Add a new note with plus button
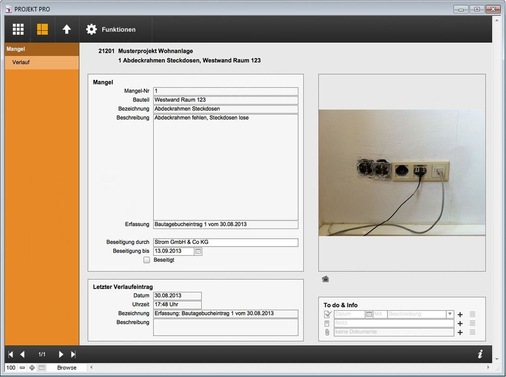 click(460, 324)
